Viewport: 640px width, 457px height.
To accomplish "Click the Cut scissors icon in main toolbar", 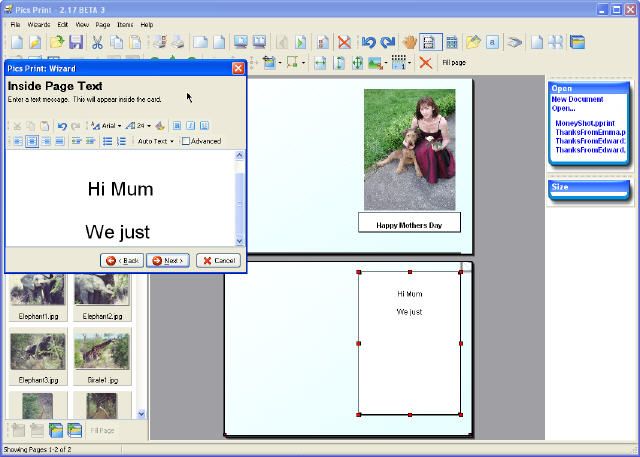I will click(97, 42).
